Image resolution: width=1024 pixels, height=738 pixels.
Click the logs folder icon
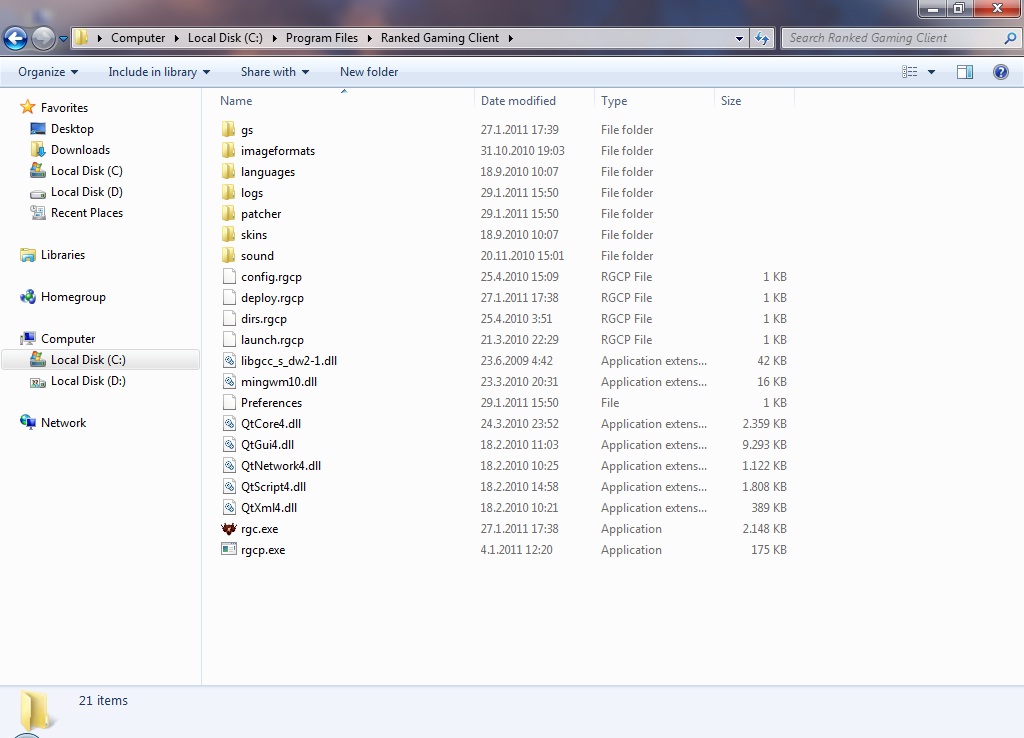click(x=228, y=192)
